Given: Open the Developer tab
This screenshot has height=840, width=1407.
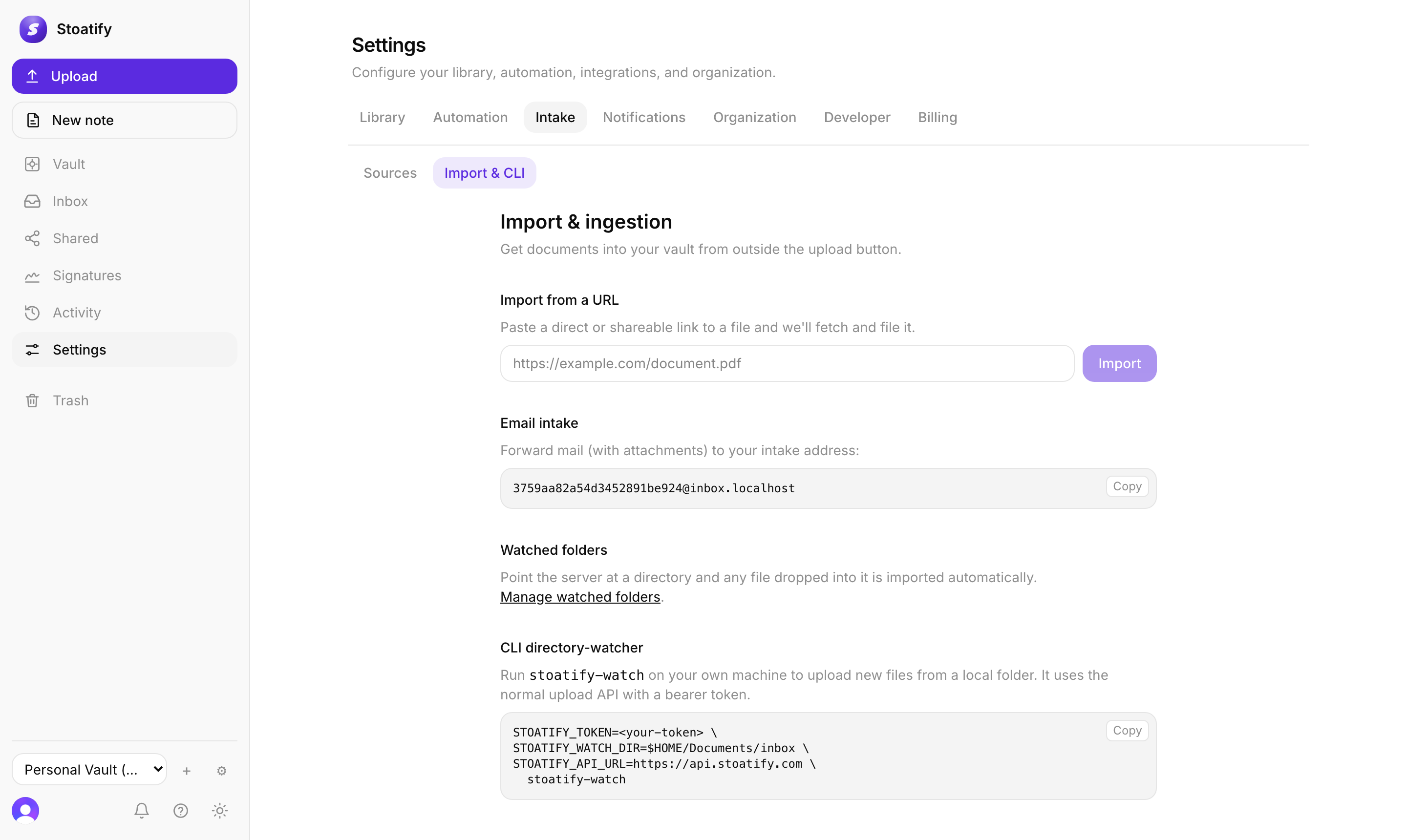Looking at the screenshot, I should (x=856, y=117).
